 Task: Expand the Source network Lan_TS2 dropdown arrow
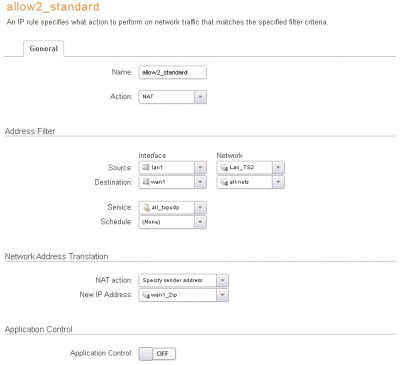click(x=278, y=167)
